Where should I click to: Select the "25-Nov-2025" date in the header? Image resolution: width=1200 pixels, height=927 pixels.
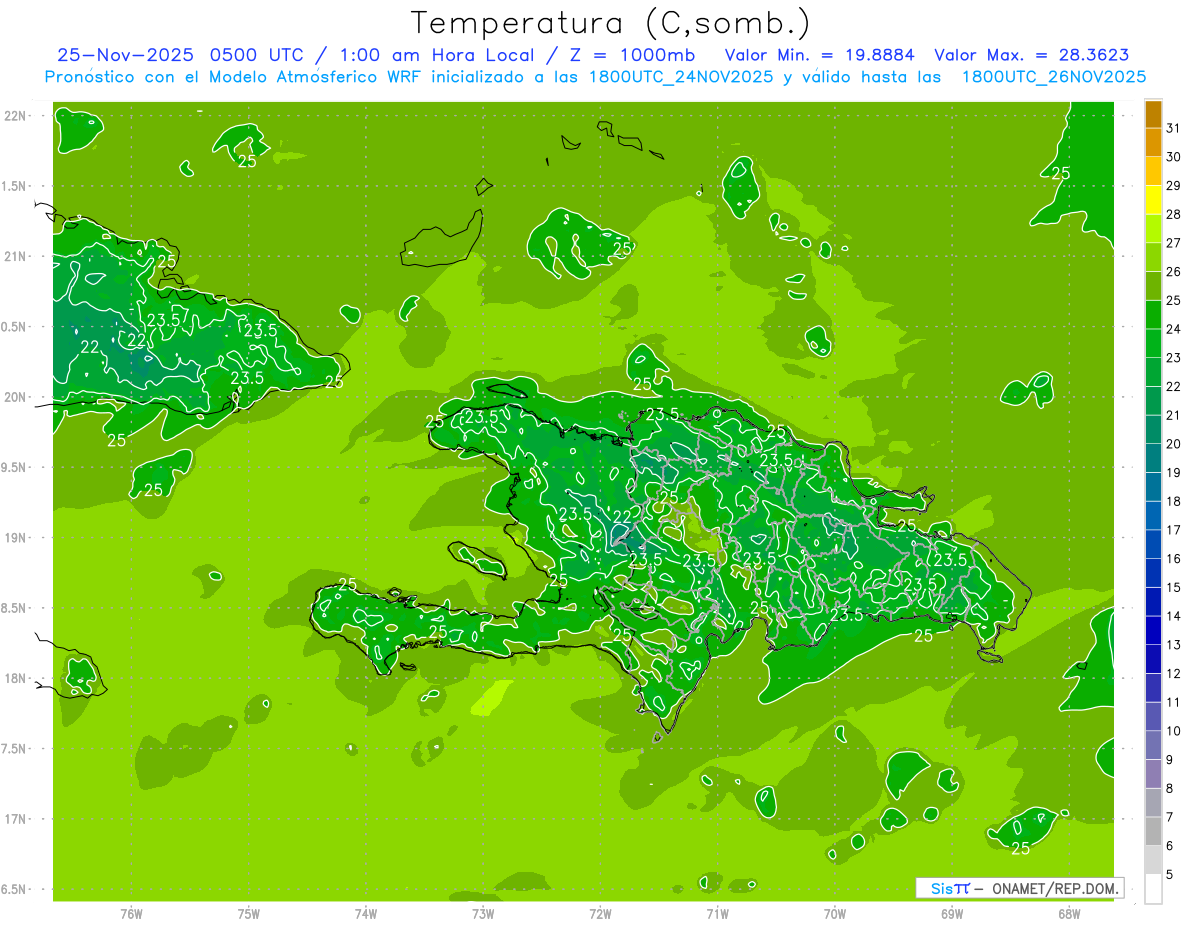pos(125,55)
